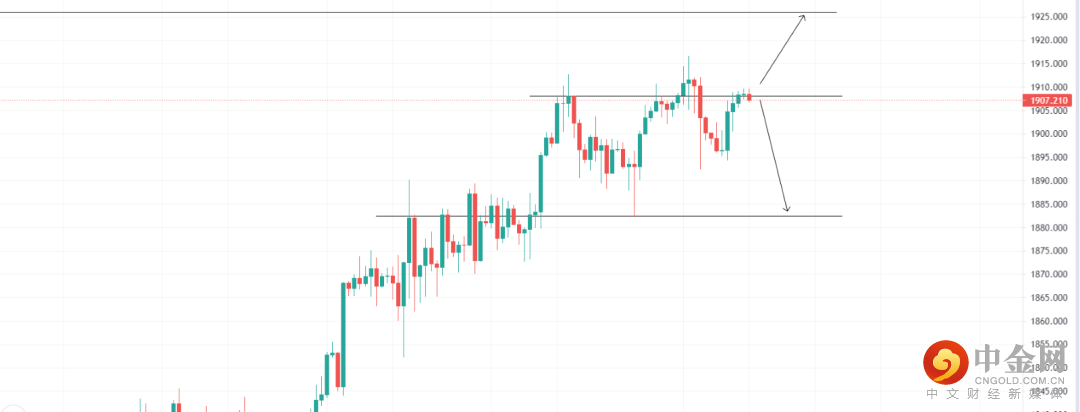
Task: Select the lower horizontal support line near 1882
Action: point(600,216)
